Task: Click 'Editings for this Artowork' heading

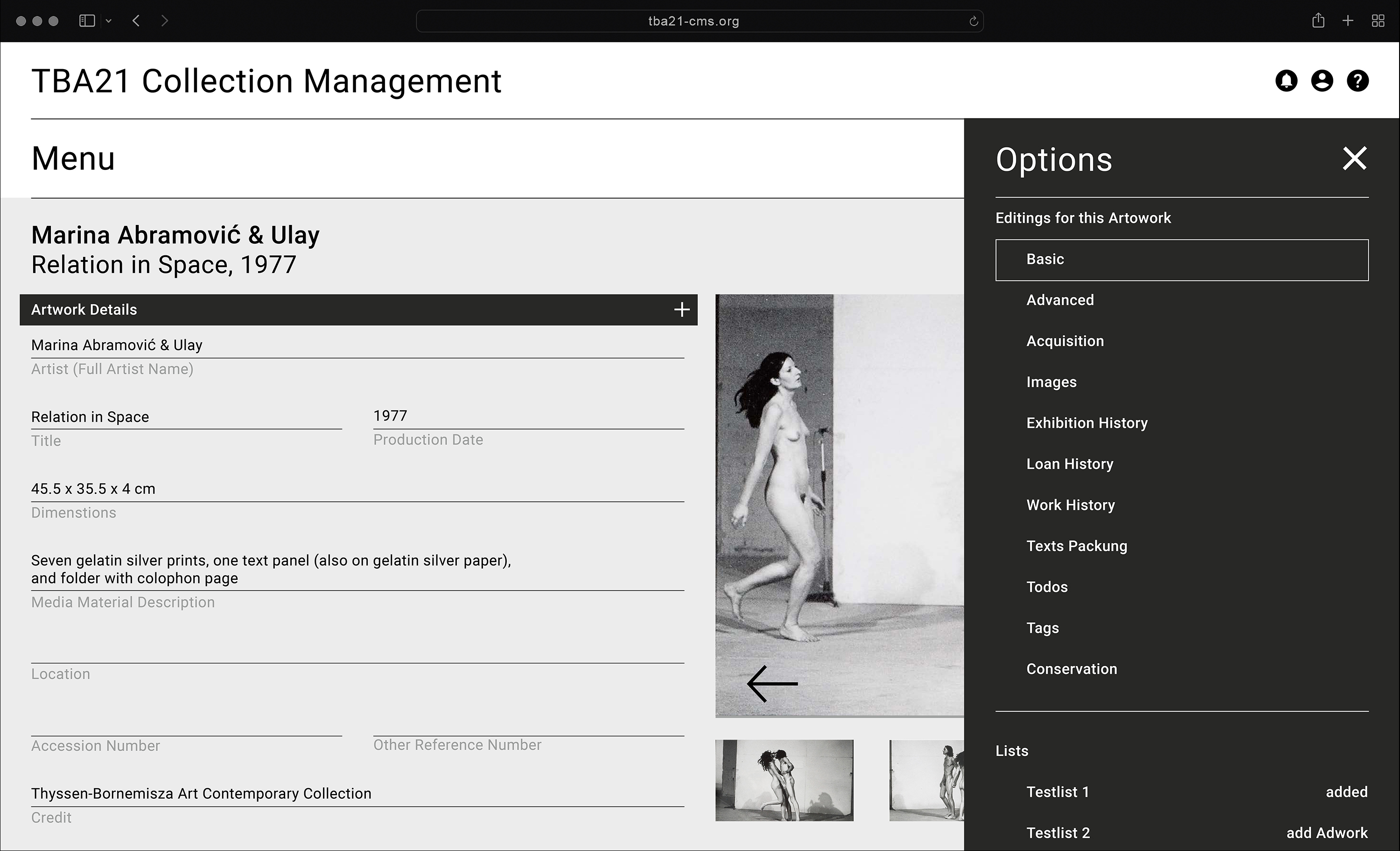Action: (1083, 218)
